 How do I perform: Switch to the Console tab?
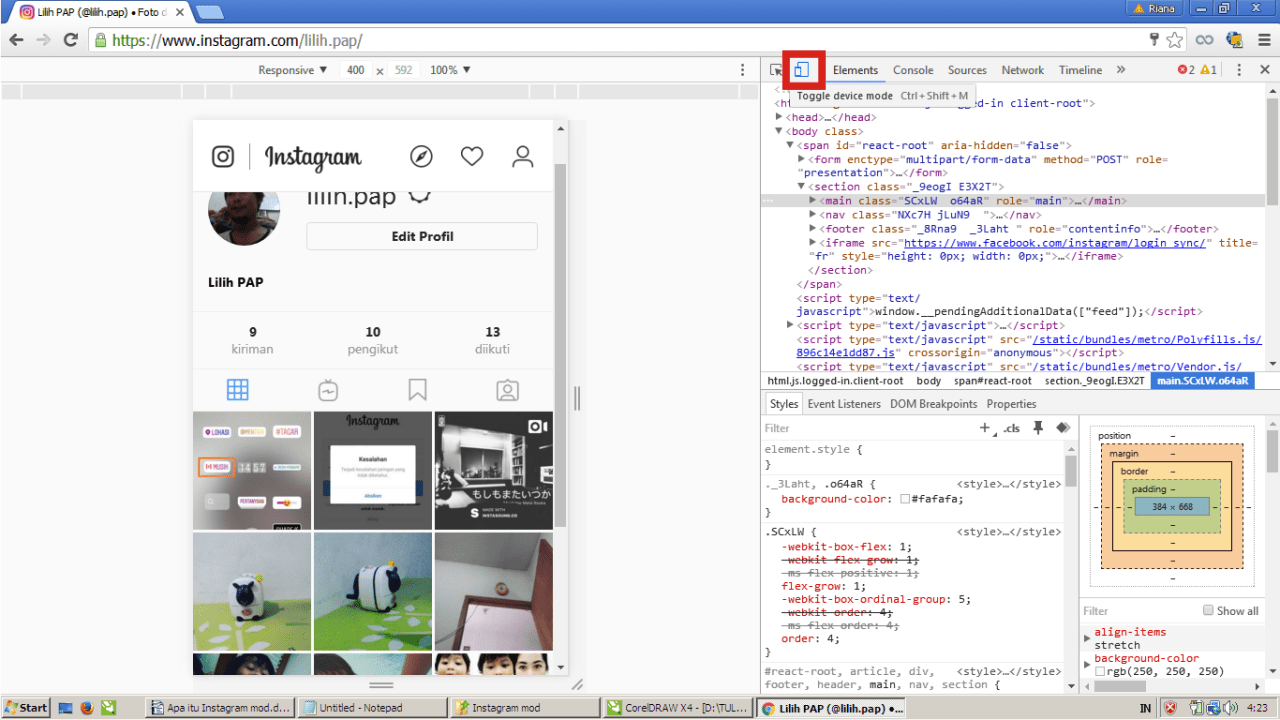pos(913,70)
